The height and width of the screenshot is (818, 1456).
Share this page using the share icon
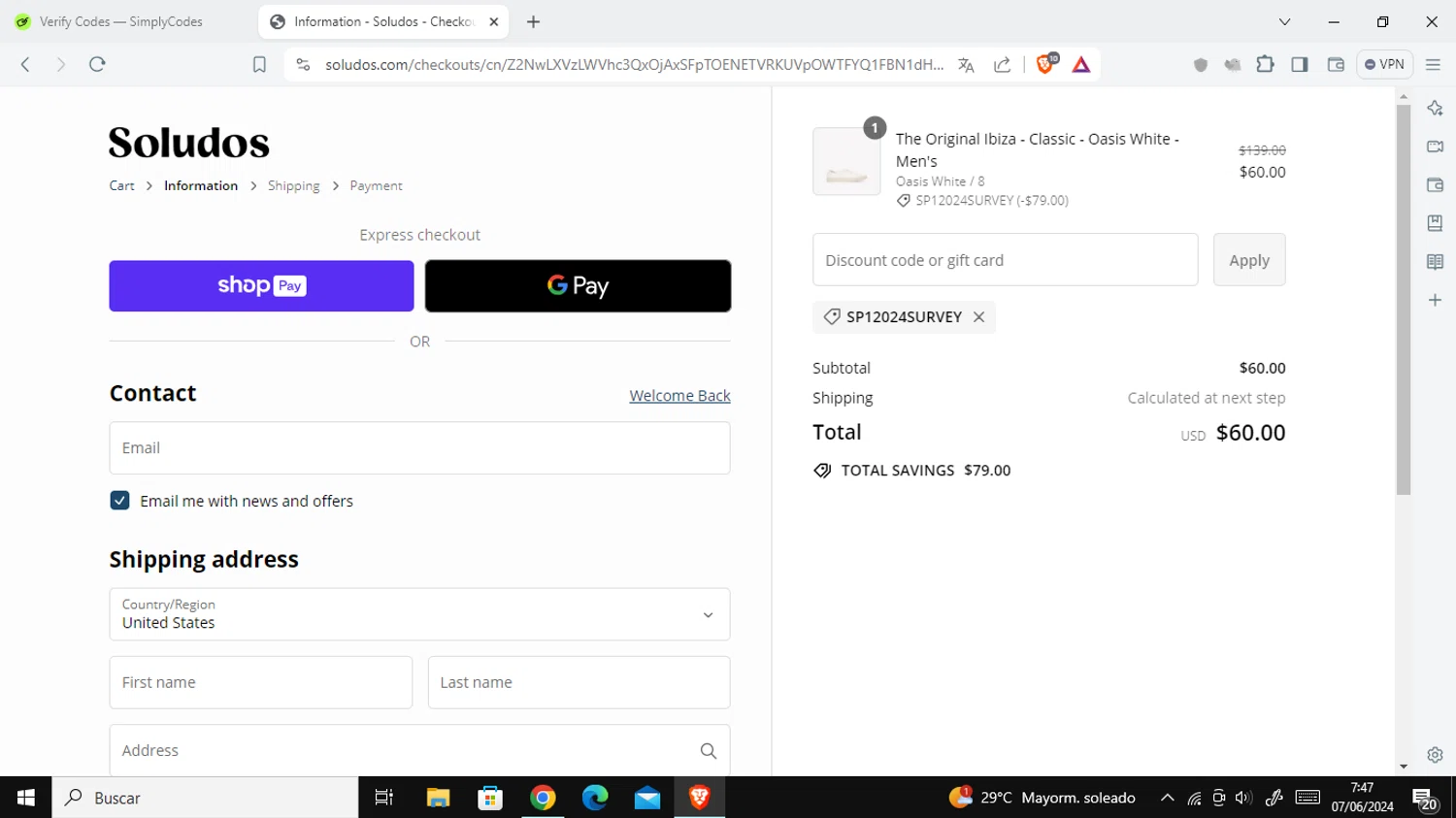1003,65
